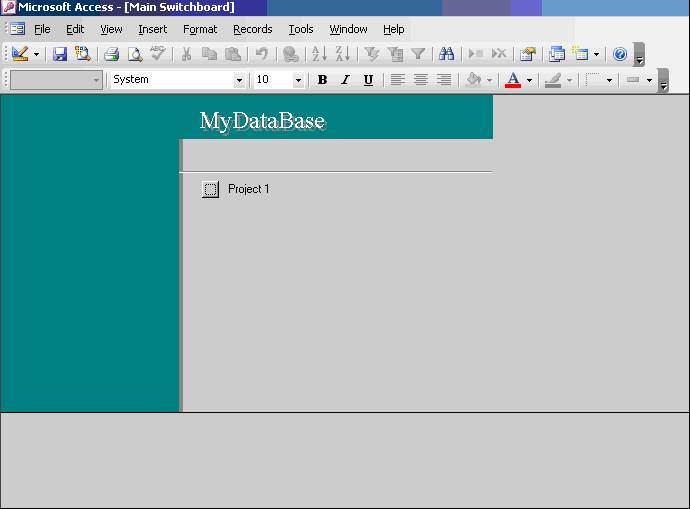Click the Spelling check icon
This screenshot has width=690, height=509.
158,54
